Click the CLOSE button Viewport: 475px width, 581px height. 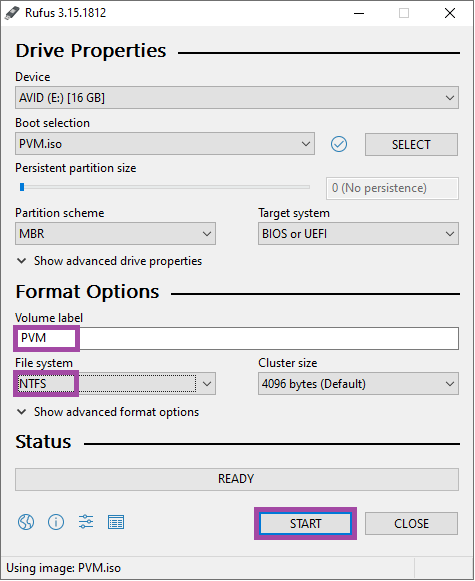coord(411,524)
